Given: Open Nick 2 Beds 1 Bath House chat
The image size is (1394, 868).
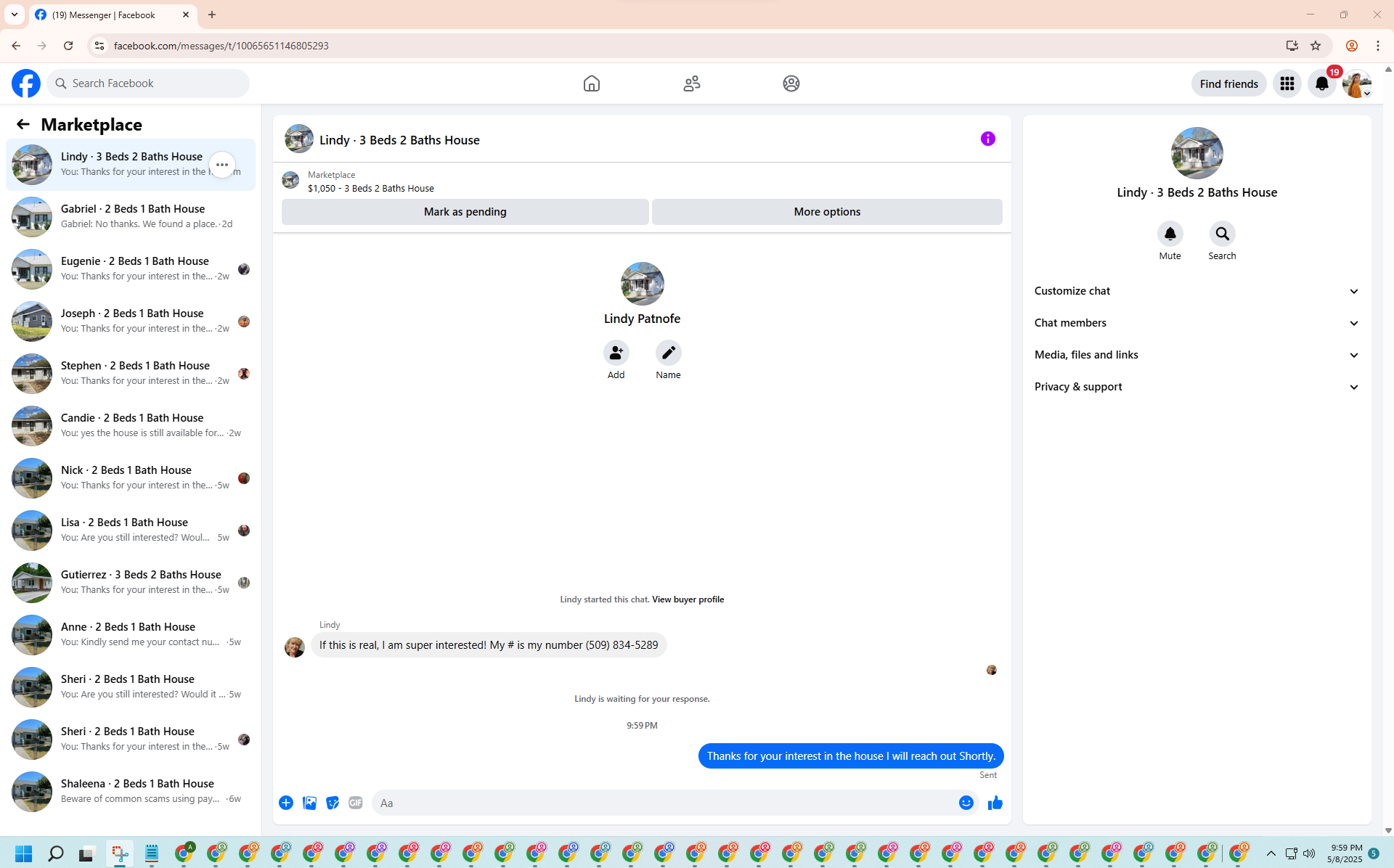Looking at the screenshot, I should pos(131,478).
